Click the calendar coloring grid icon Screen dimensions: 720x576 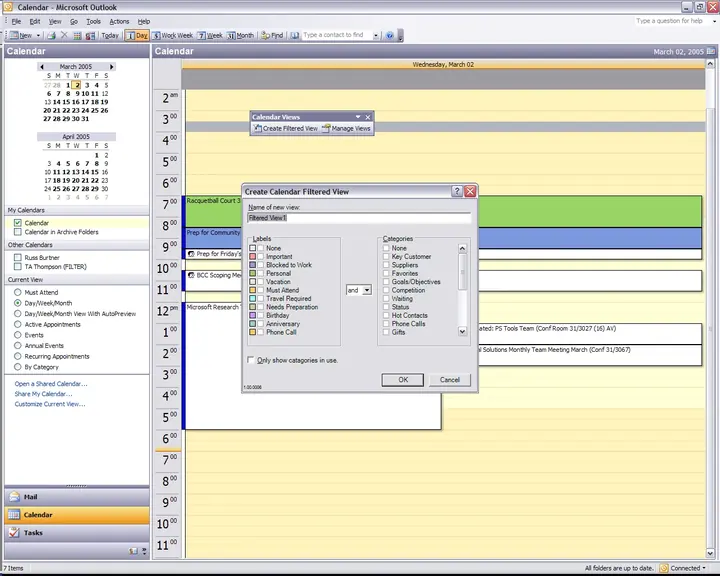pyautogui.click(x=77, y=35)
